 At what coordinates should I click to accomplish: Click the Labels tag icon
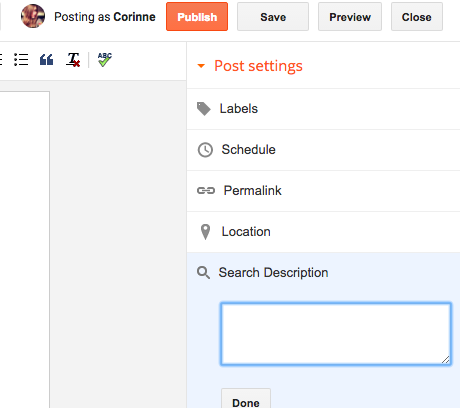click(204, 109)
